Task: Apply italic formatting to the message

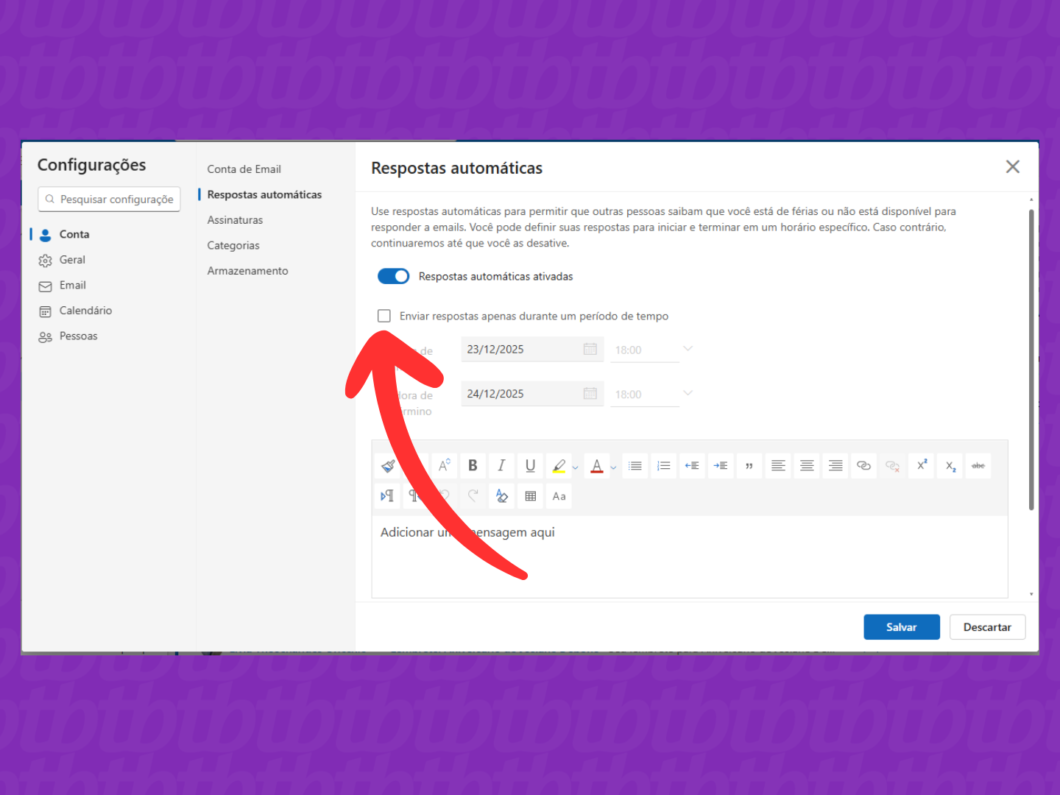Action: (500, 465)
